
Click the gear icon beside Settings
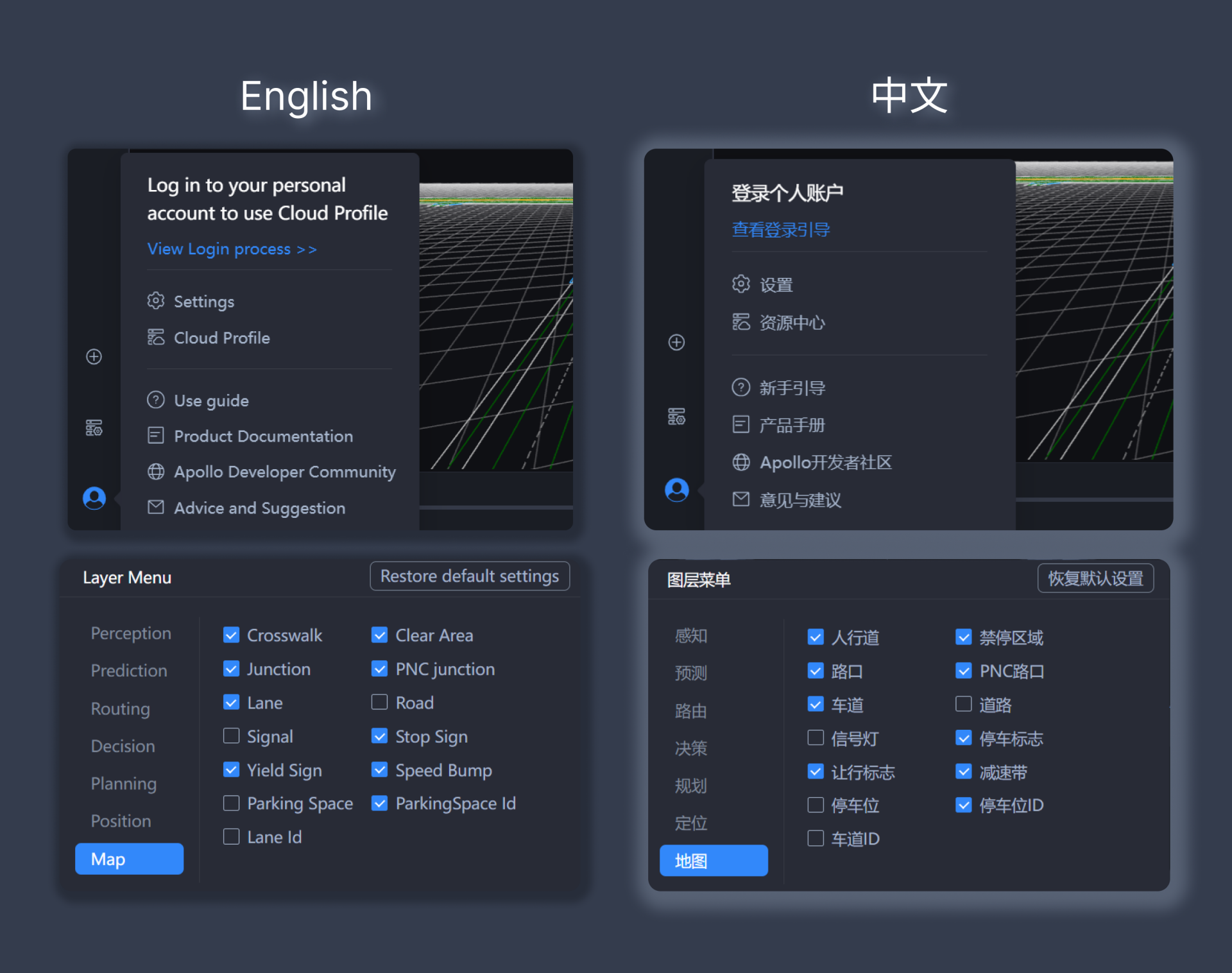click(156, 301)
